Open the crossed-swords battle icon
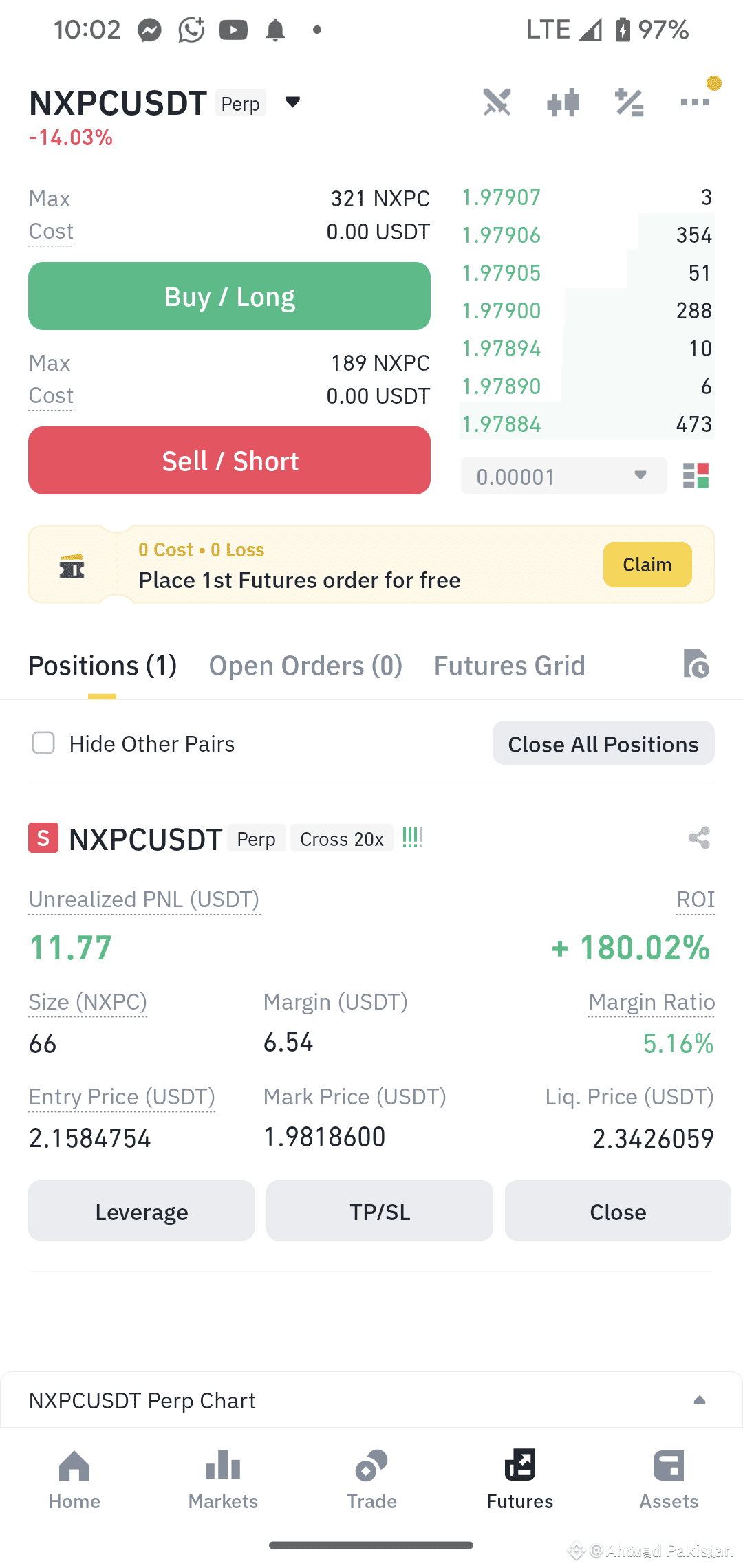 point(496,102)
